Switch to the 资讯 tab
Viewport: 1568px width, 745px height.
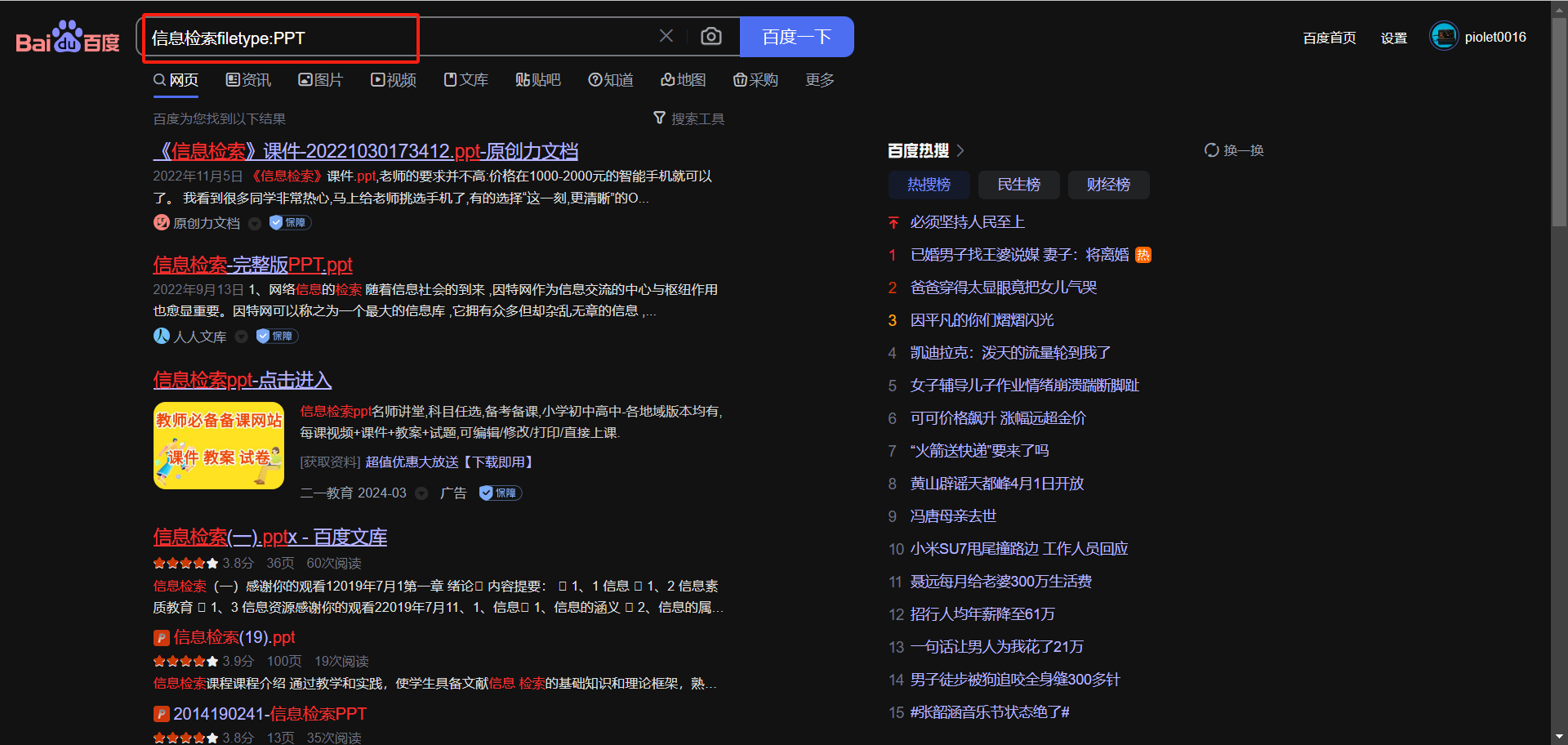248,80
